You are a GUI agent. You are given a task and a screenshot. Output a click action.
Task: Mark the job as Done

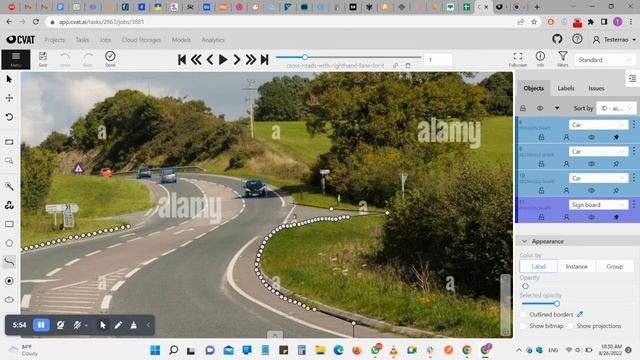click(110, 59)
